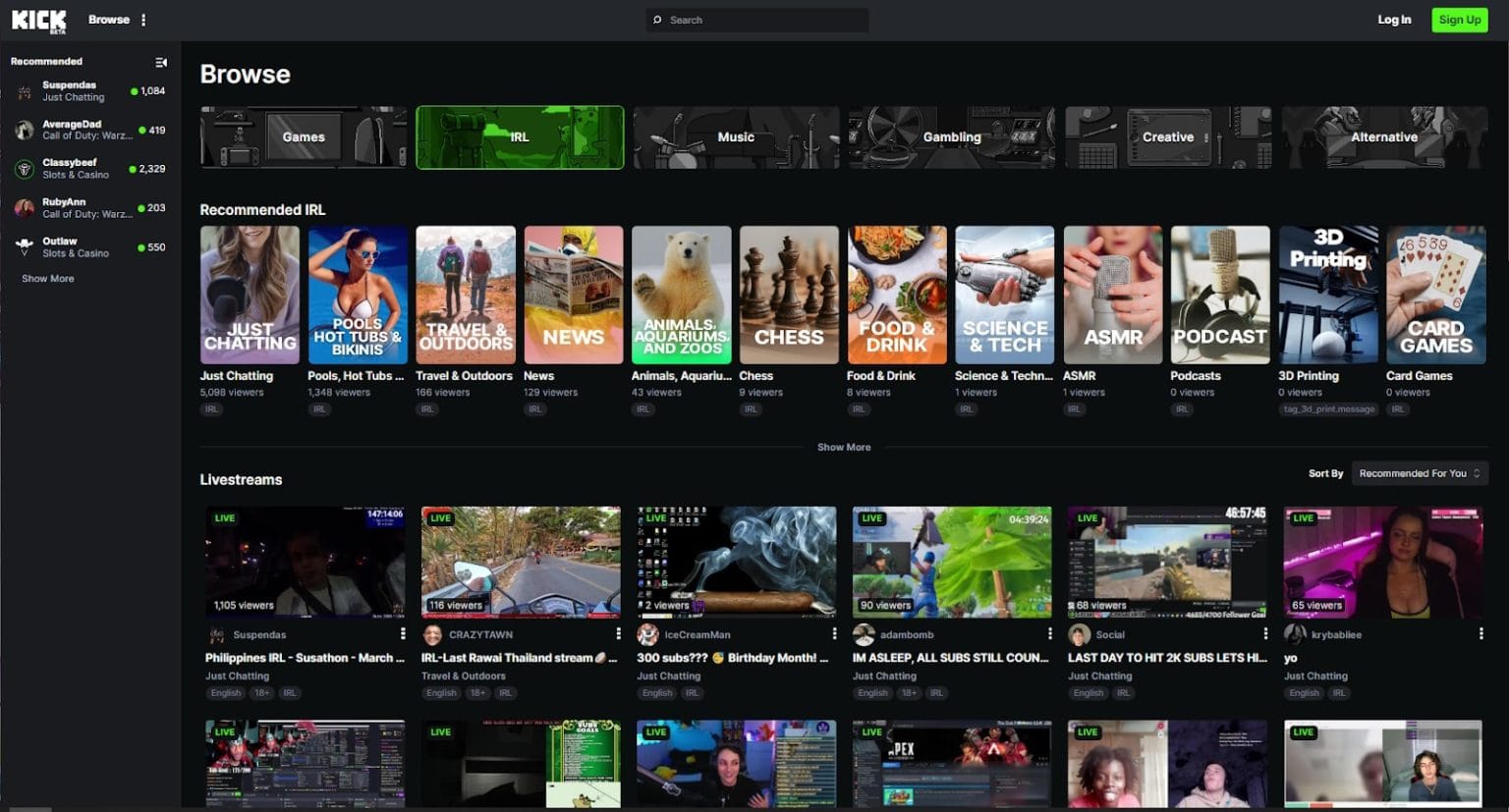1509x812 pixels.
Task: Click IceCreamMan profile avatar
Action: point(646,633)
